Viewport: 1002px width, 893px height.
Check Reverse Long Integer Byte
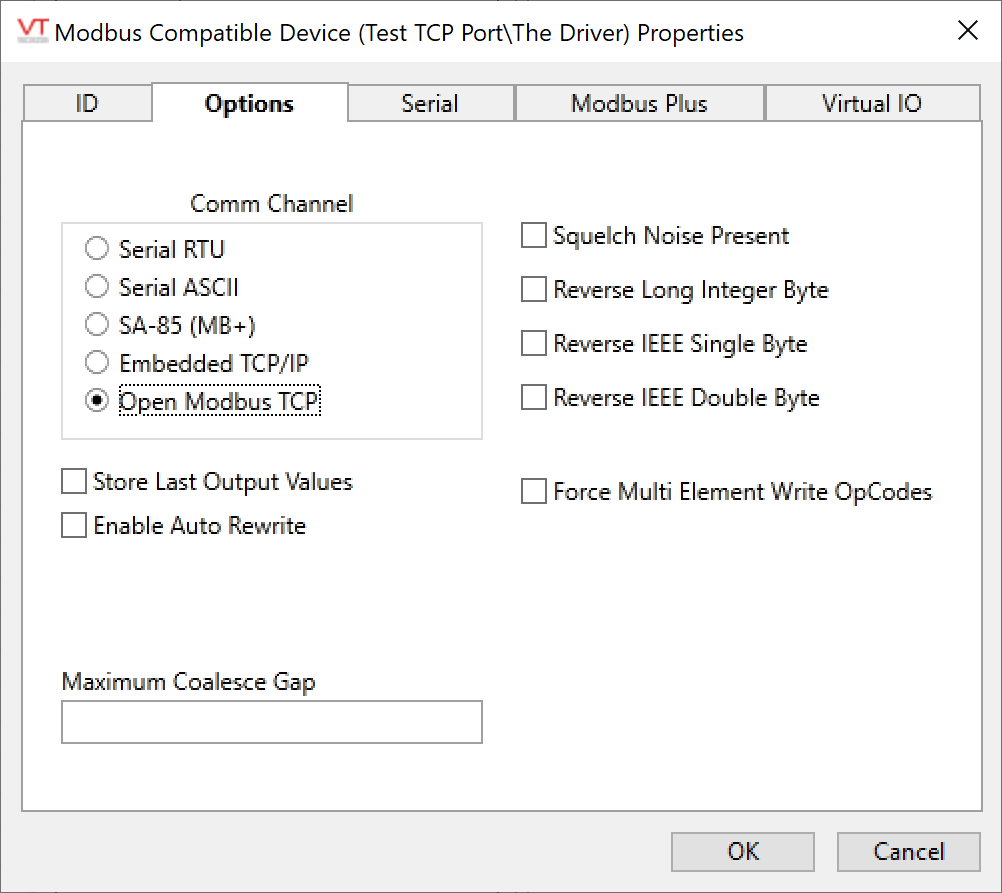(534, 290)
